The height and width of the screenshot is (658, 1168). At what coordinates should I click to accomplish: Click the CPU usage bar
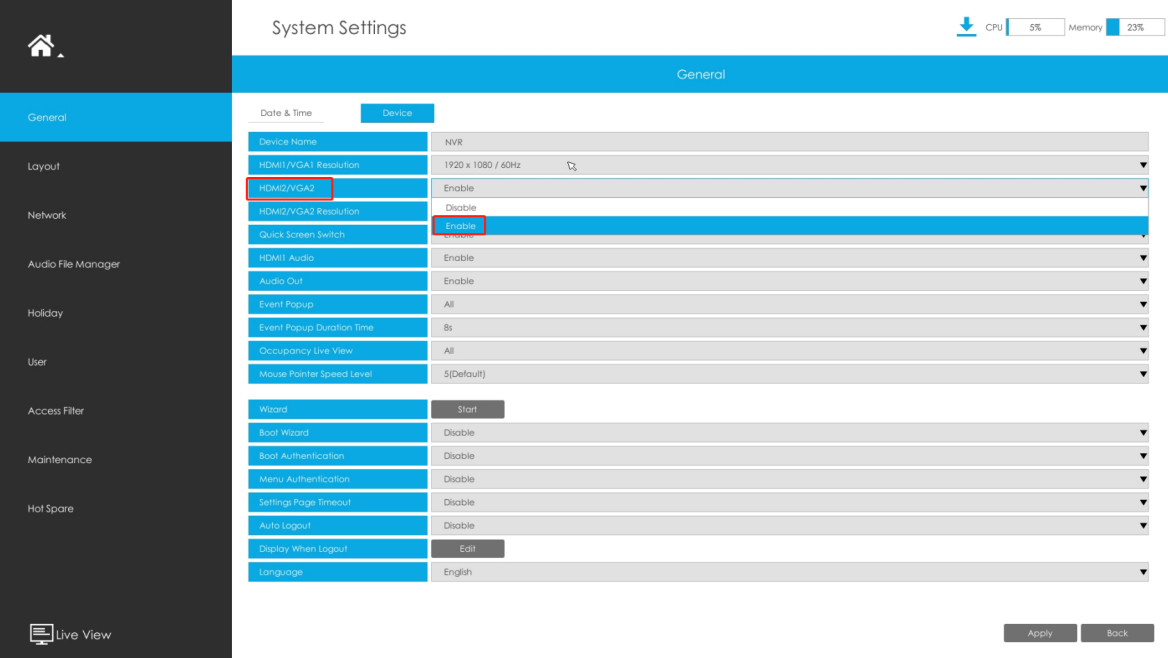pos(1035,28)
